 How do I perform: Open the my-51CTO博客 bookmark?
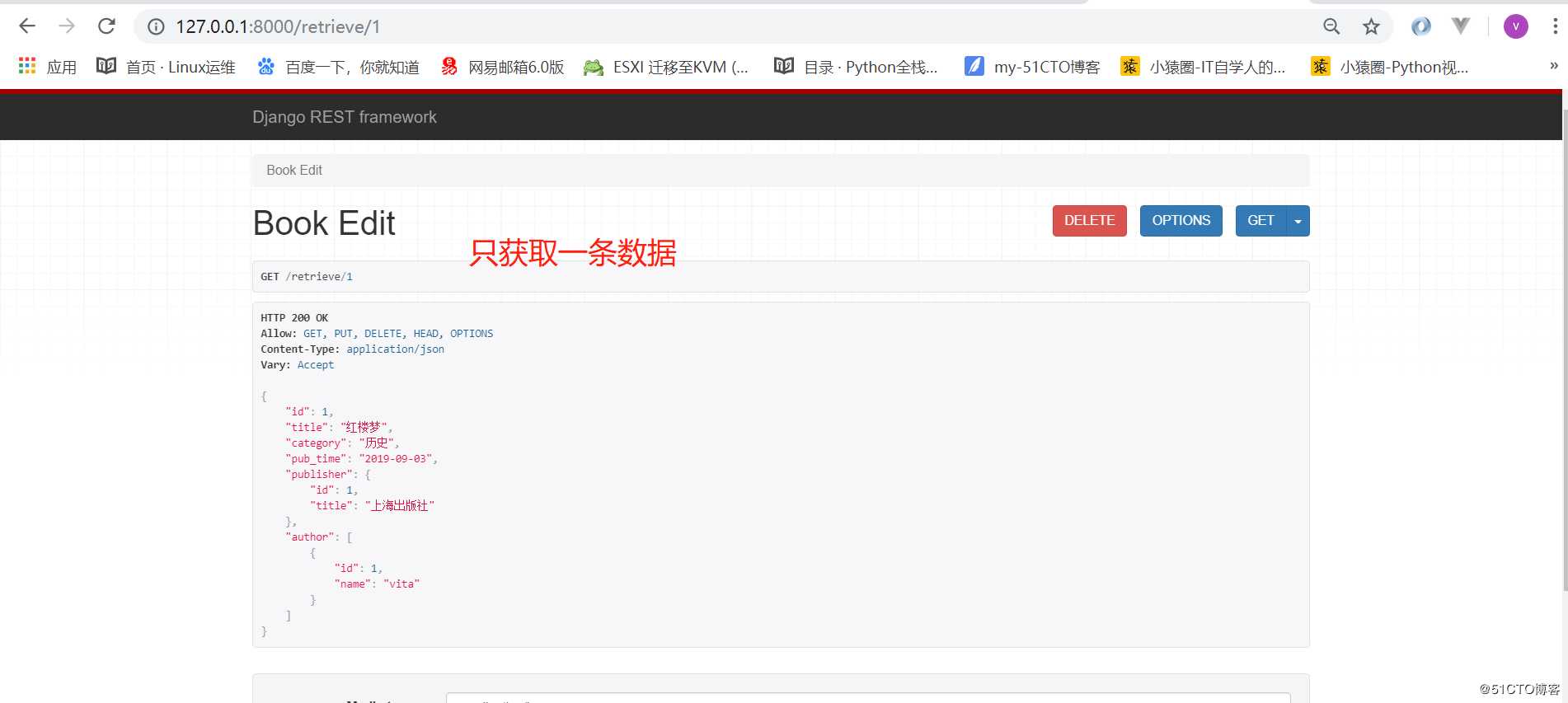(1032, 67)
